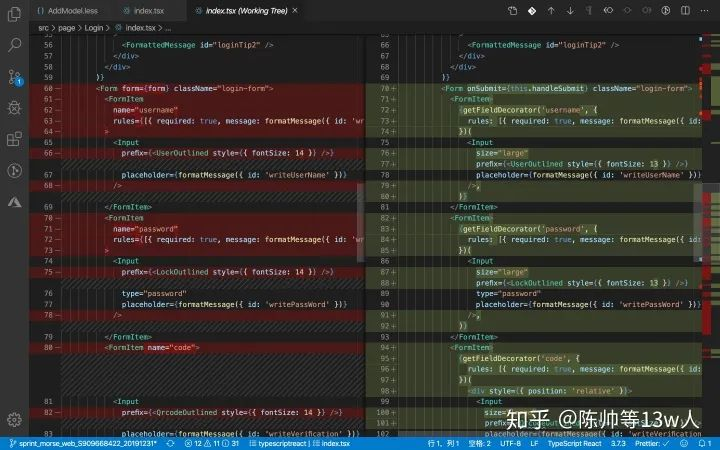Image resolution: width=720 pixels, height=450 pixels.
Task: Open the Search view in activity bar
Action: coord(14,45)
